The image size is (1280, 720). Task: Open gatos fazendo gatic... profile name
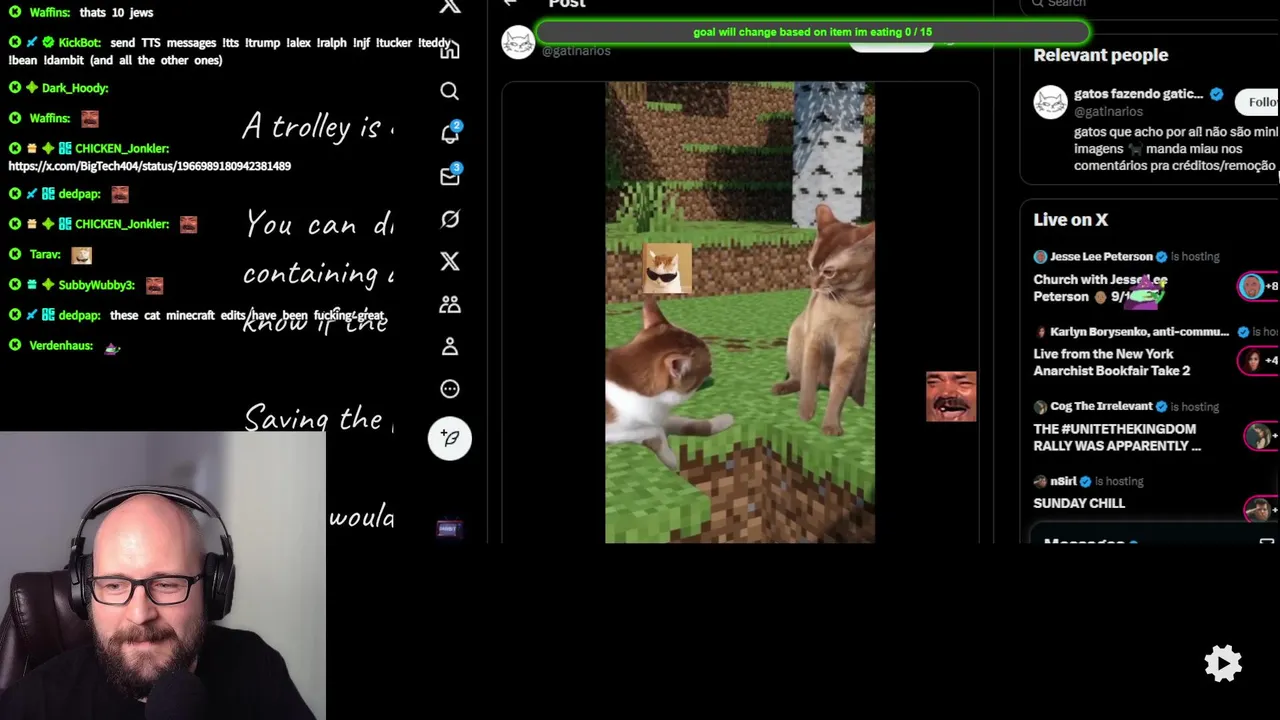1138,94
